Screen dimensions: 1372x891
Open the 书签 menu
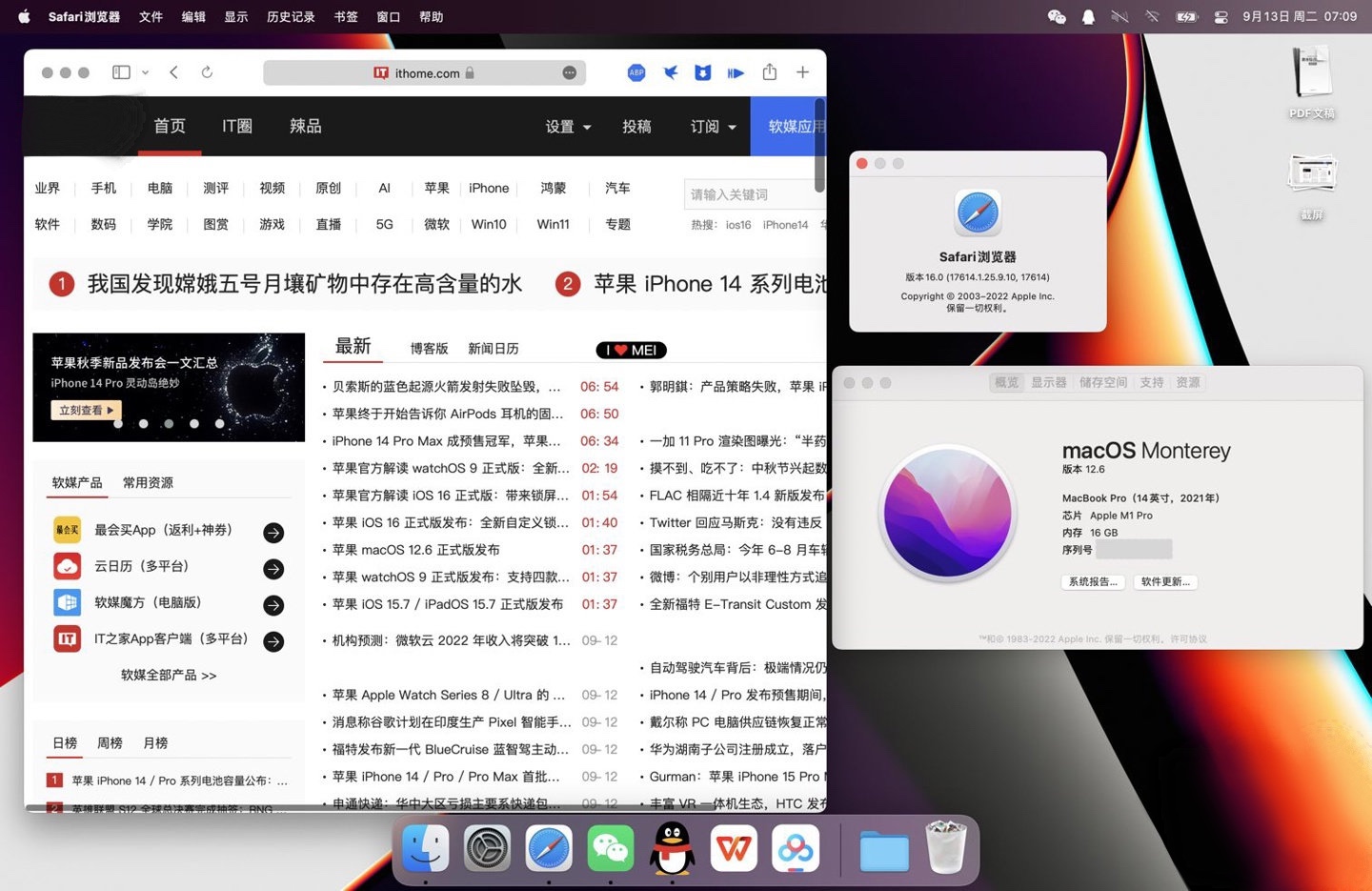click(346, 17)
